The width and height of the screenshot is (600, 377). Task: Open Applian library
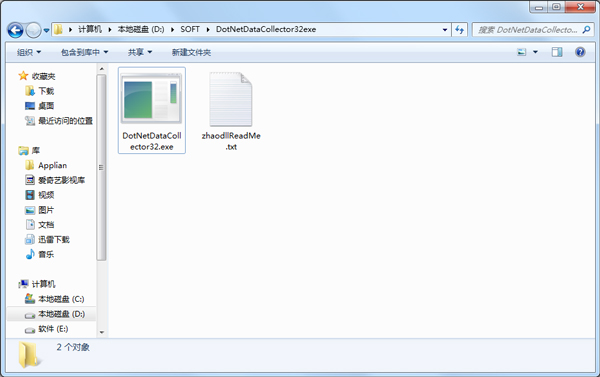coord(52,165)
